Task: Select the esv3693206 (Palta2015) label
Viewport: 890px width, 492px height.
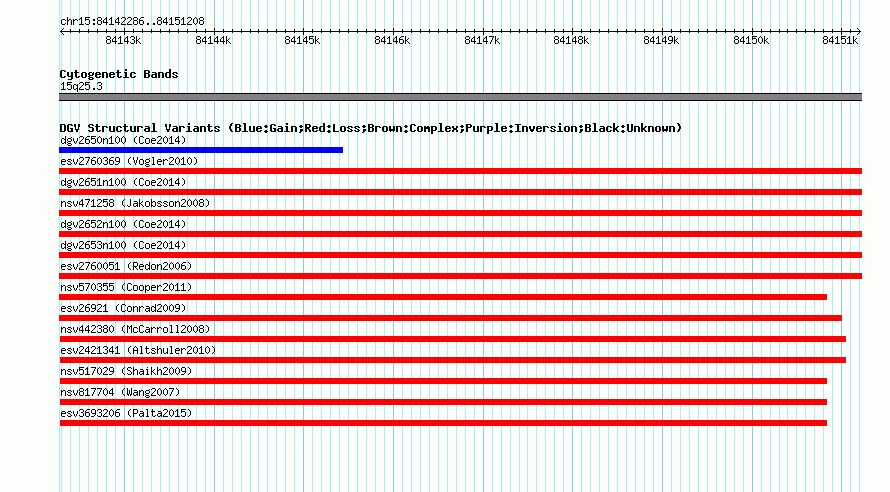Action: coord(126,413)
